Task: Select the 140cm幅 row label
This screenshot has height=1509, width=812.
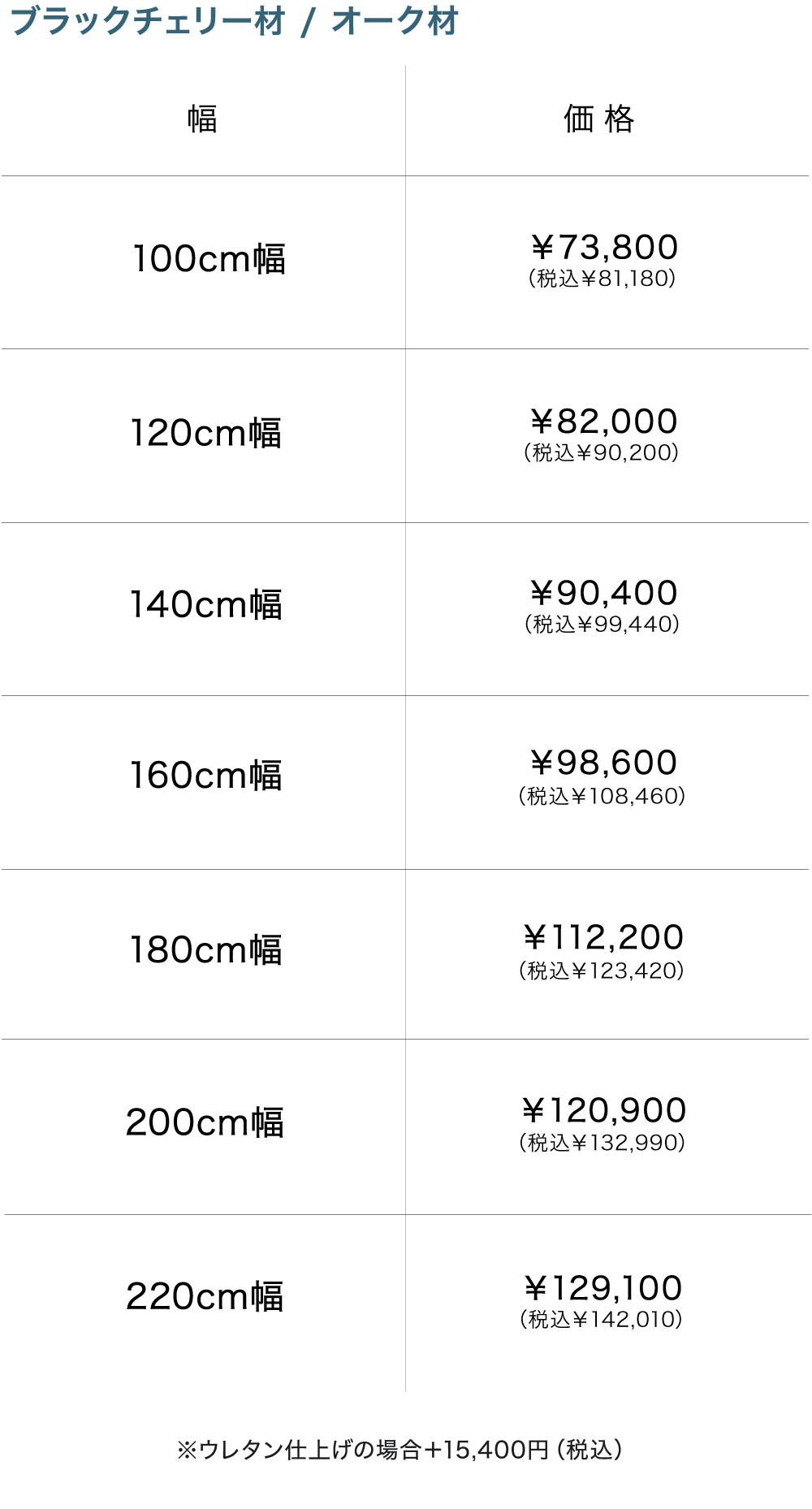Action: coord(206,605)
